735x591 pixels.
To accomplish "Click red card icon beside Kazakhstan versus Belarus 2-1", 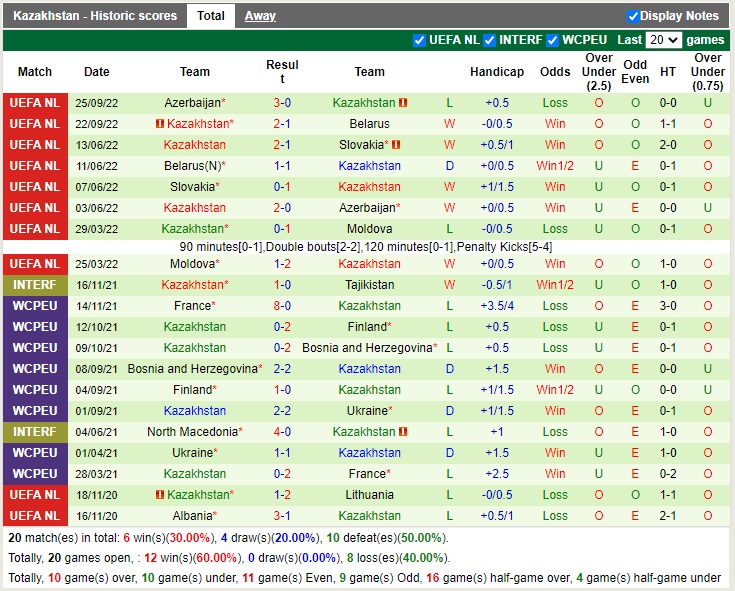I will click(159, 124).
